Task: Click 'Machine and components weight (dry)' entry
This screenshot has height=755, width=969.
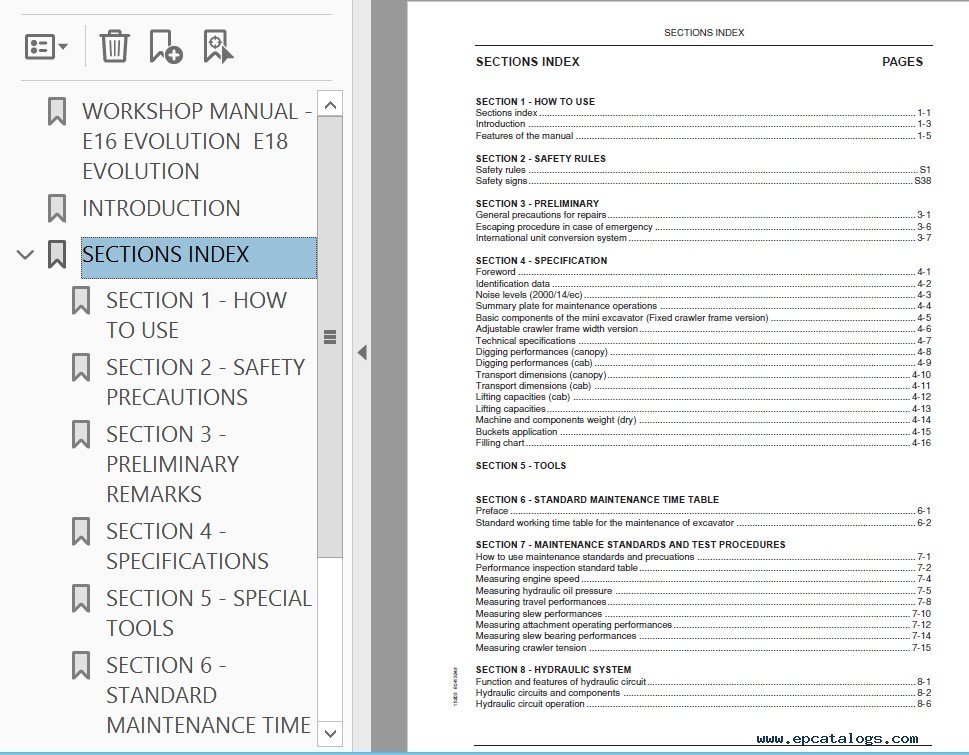Action: coord(703,420)
